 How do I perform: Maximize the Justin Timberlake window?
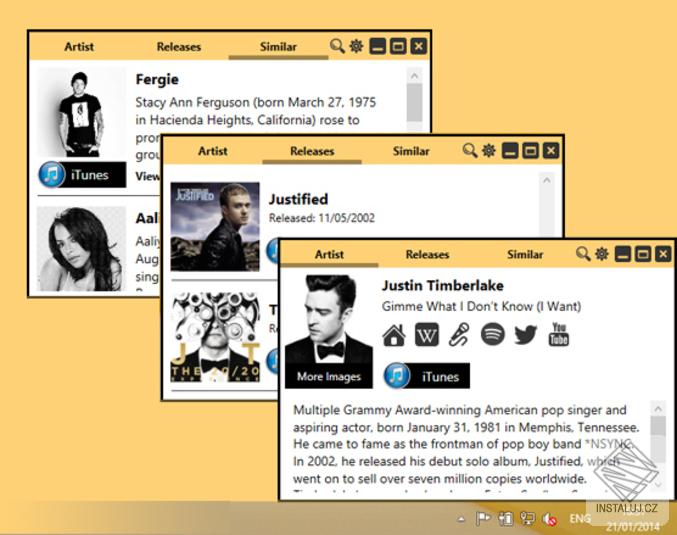tap(643, 254)
